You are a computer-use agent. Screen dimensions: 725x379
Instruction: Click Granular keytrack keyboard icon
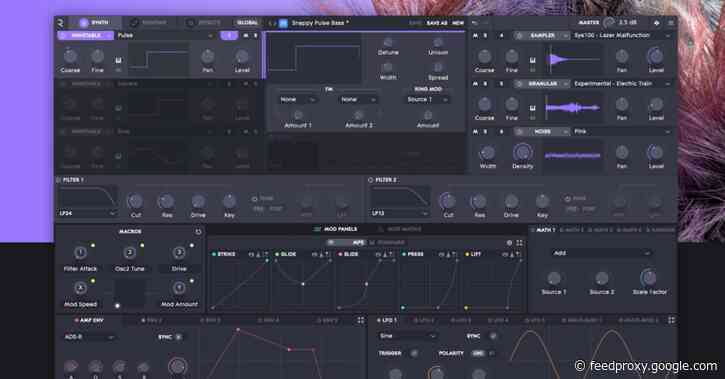[x=533, y=108]
